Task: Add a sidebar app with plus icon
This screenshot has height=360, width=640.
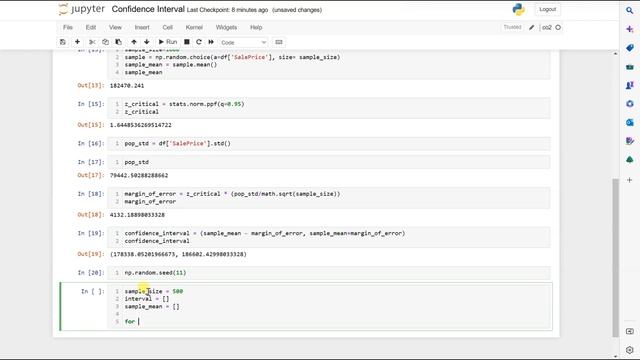Action: point(629,180)
